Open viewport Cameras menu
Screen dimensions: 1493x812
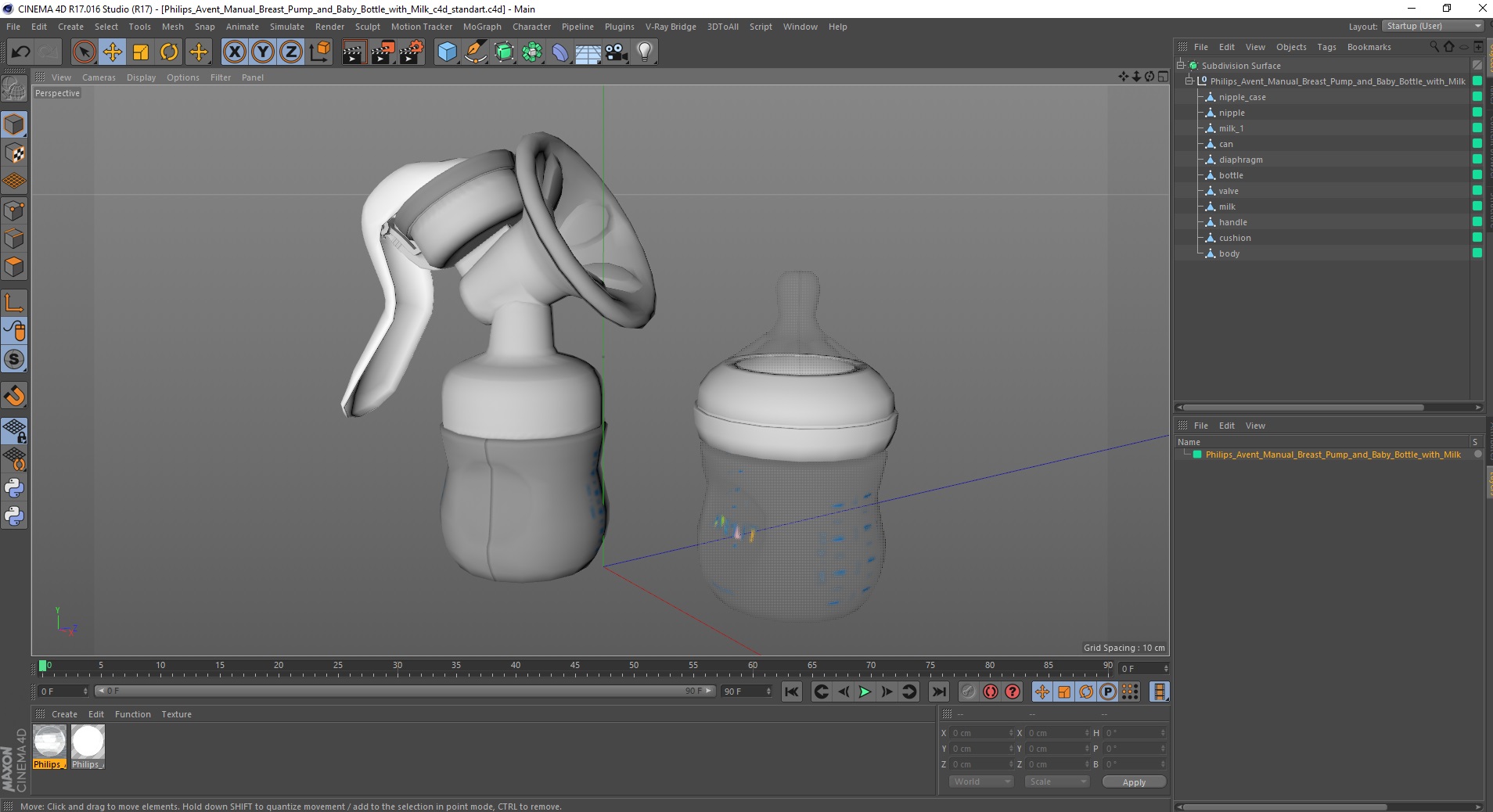point(99,77)
